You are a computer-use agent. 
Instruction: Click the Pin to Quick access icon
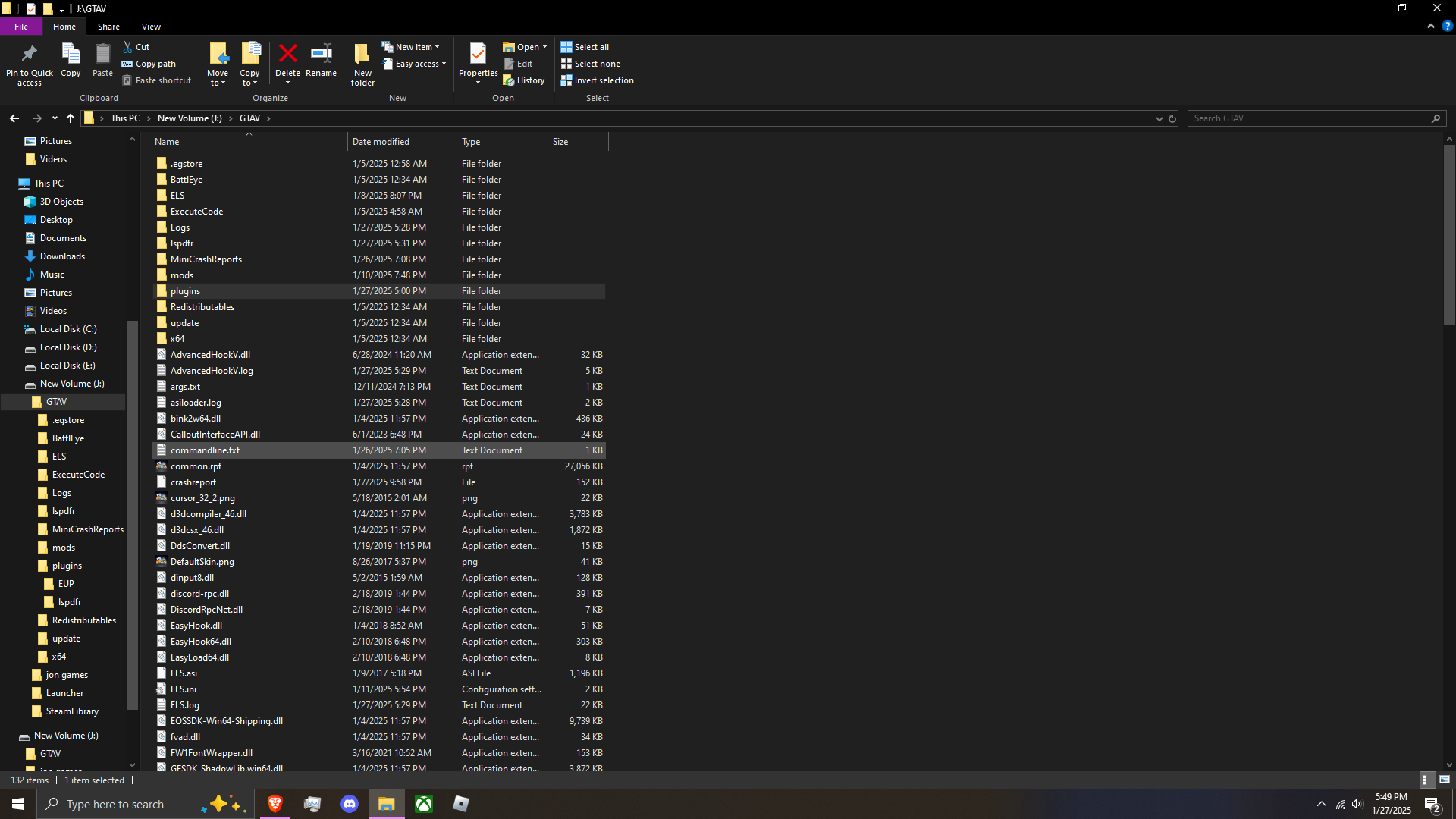30,55
